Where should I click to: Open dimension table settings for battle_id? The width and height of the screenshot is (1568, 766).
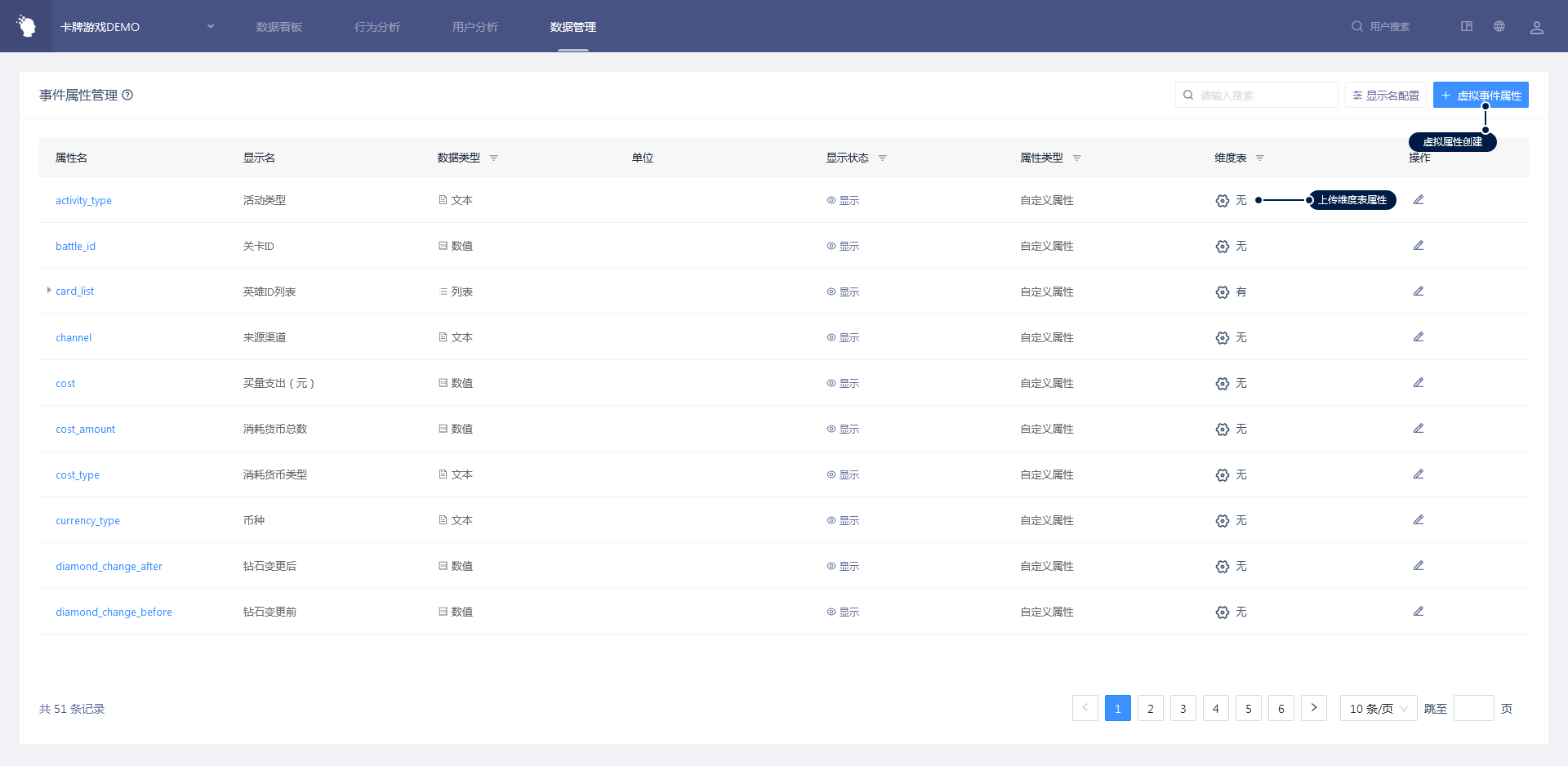coord(1222,247)
